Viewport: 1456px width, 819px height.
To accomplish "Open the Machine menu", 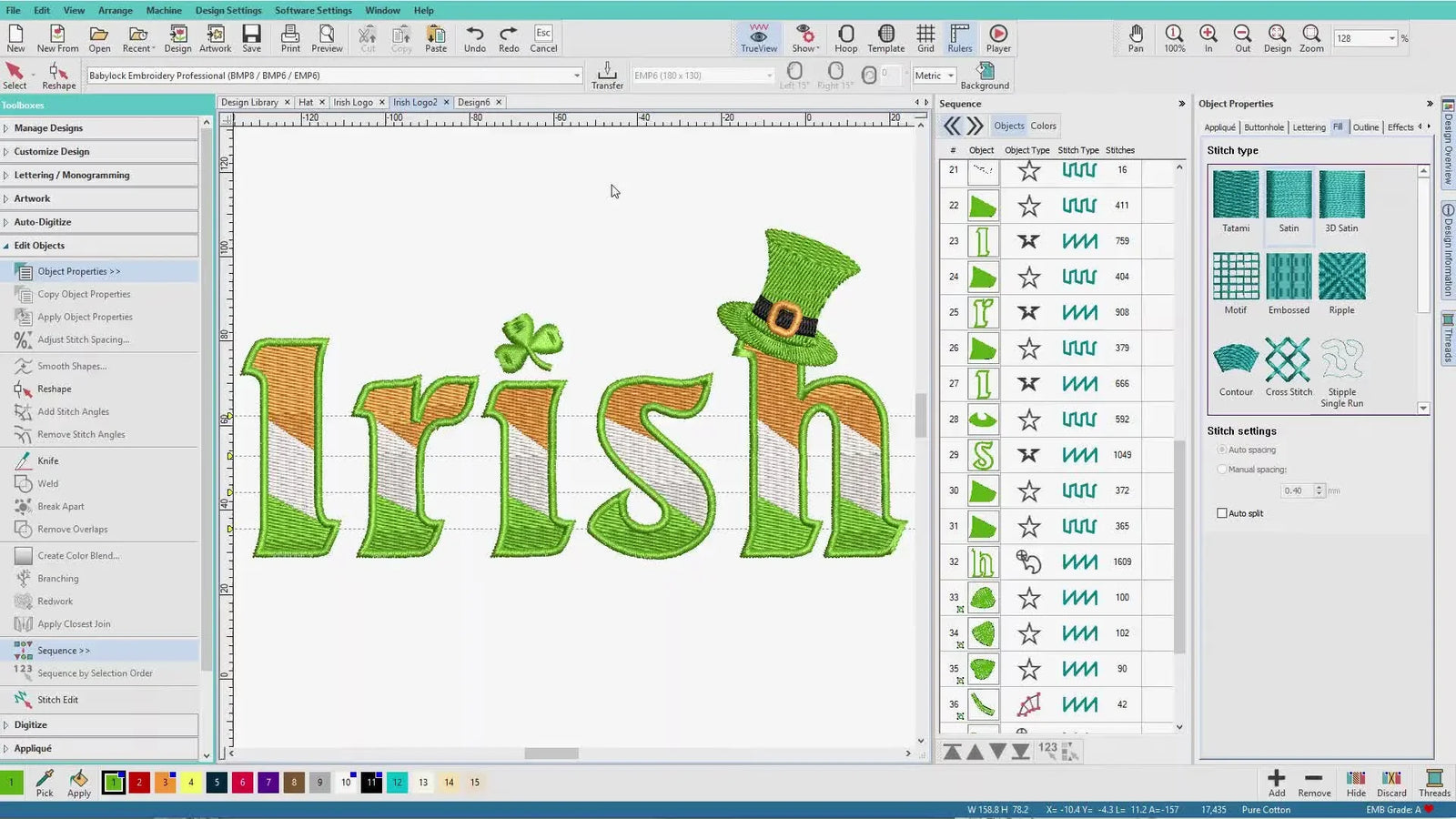I will (x=164, y=10).
